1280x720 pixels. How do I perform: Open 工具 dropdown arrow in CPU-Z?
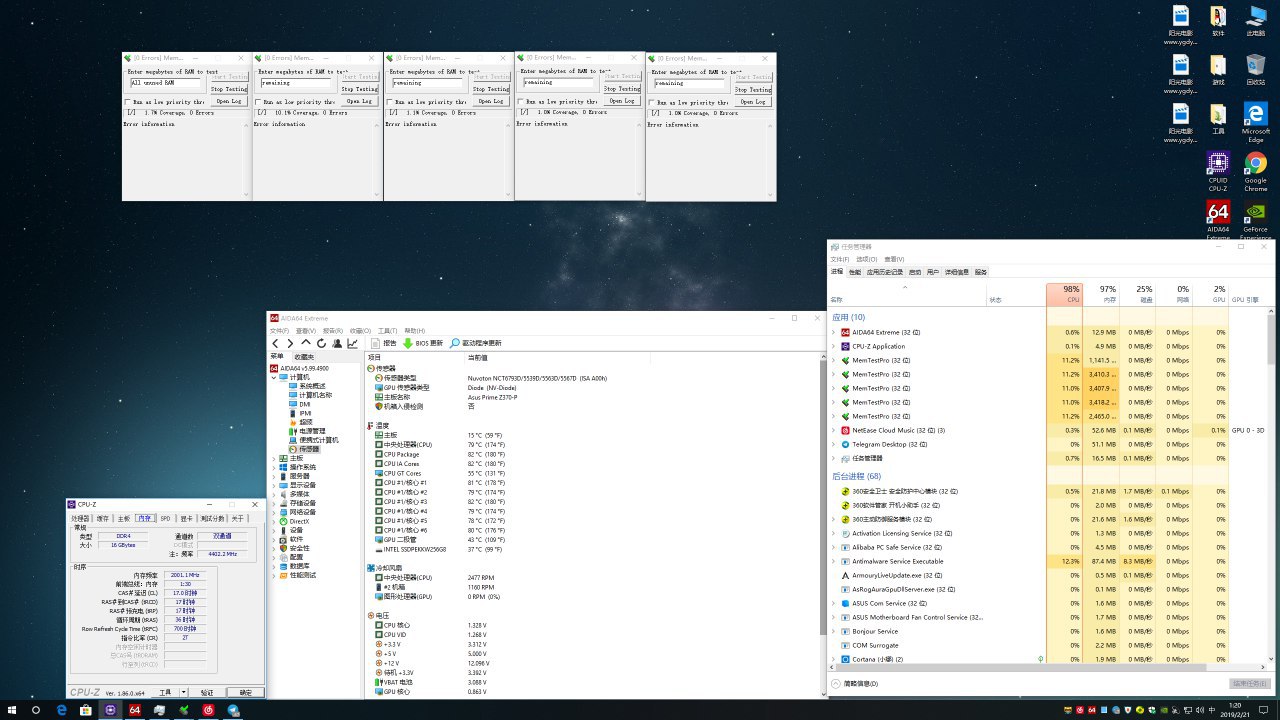coord(183,692)
